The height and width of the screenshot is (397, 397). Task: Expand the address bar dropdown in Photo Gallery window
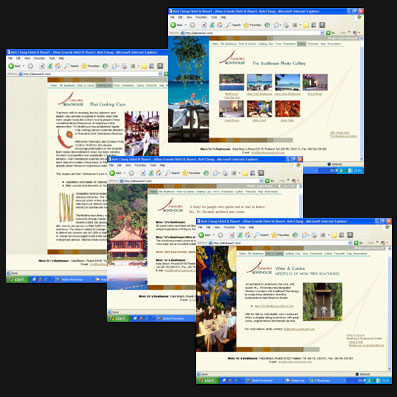click(322, 33)
